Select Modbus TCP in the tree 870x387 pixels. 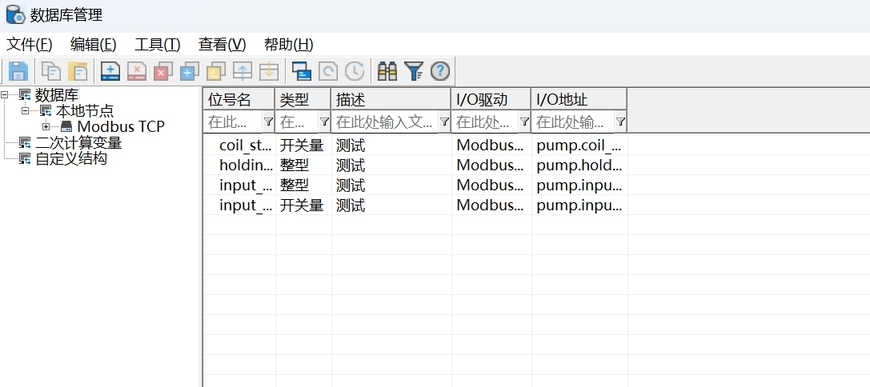(121, 127)
